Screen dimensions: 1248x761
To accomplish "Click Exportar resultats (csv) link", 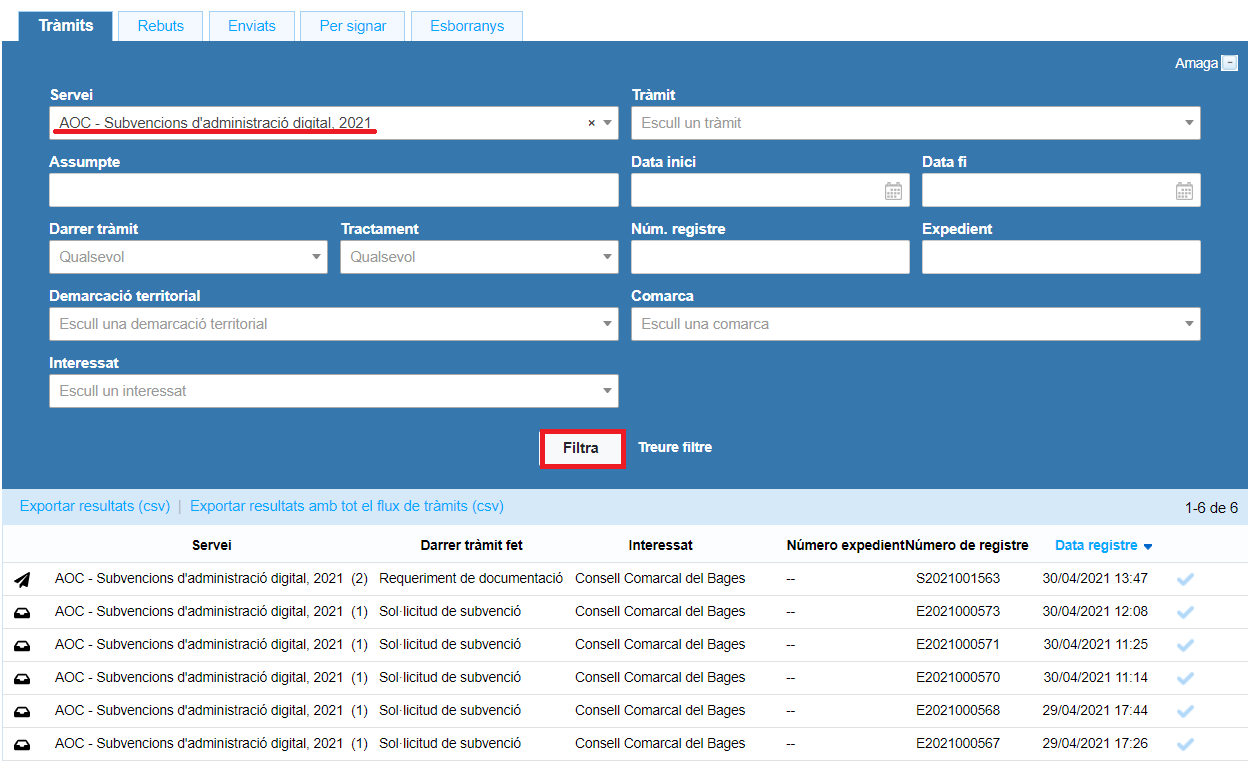I will (95, 506).
